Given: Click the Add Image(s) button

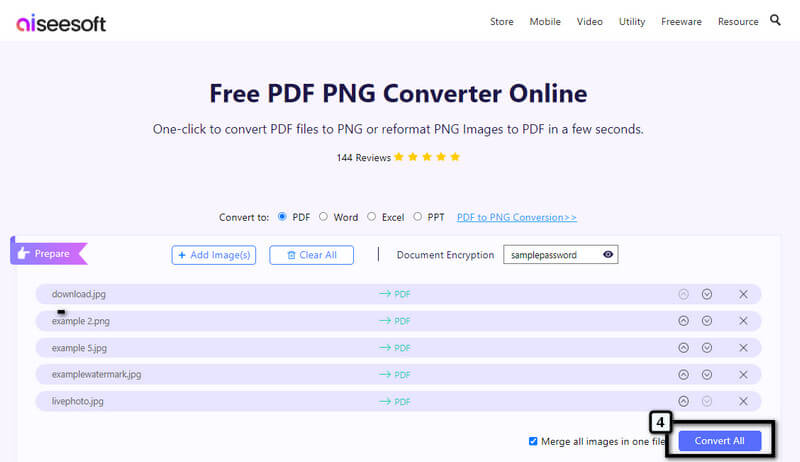Looking at the screenshot, I should (x=214, y=255).
